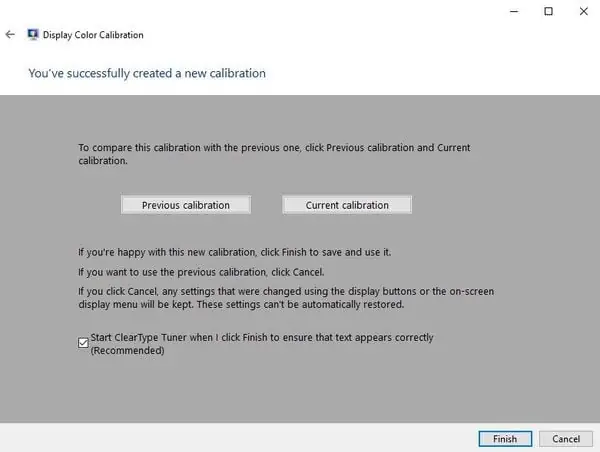600x452 pixels.
Task: Click the 'Start ClearType Tuner when I click Finish' label
Action: pyautogui.click(x=262, y=344)
